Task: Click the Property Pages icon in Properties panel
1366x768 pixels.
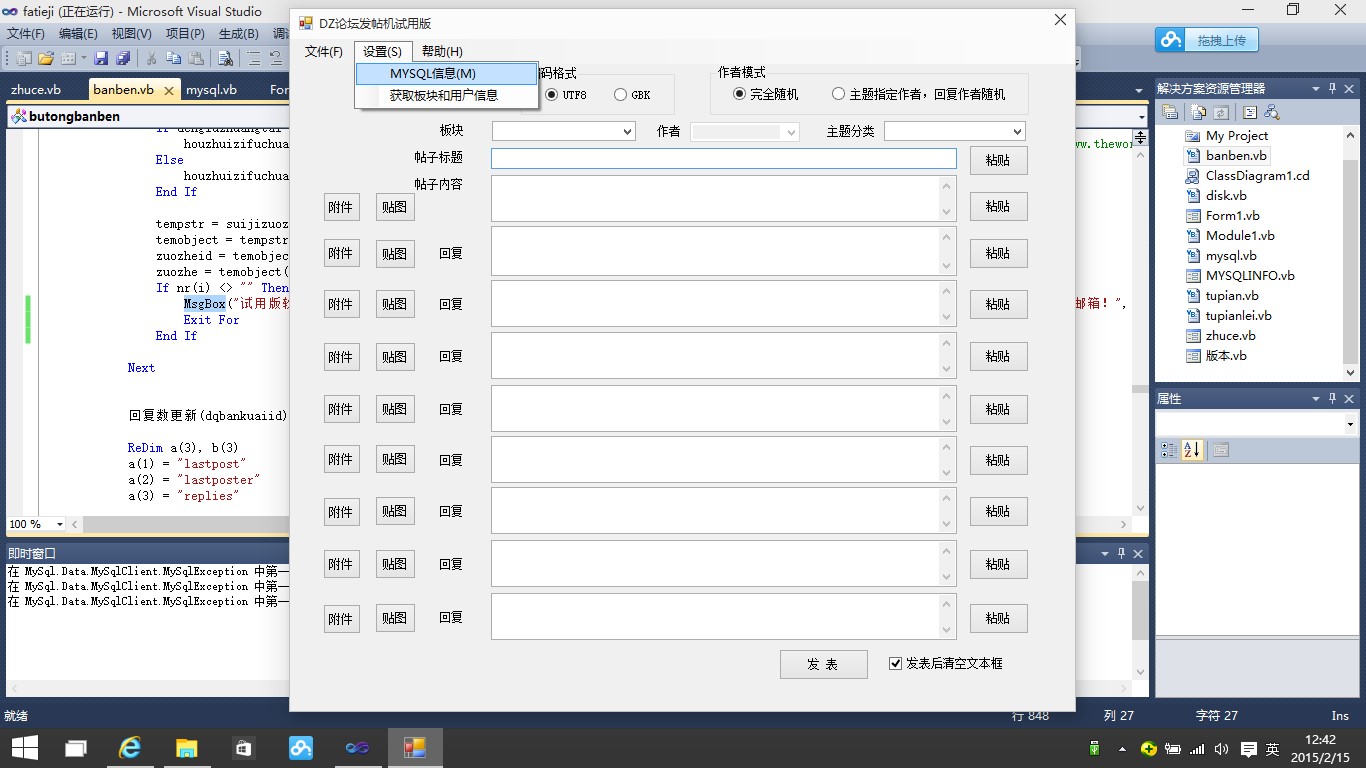Action: tap(1221, 450)
